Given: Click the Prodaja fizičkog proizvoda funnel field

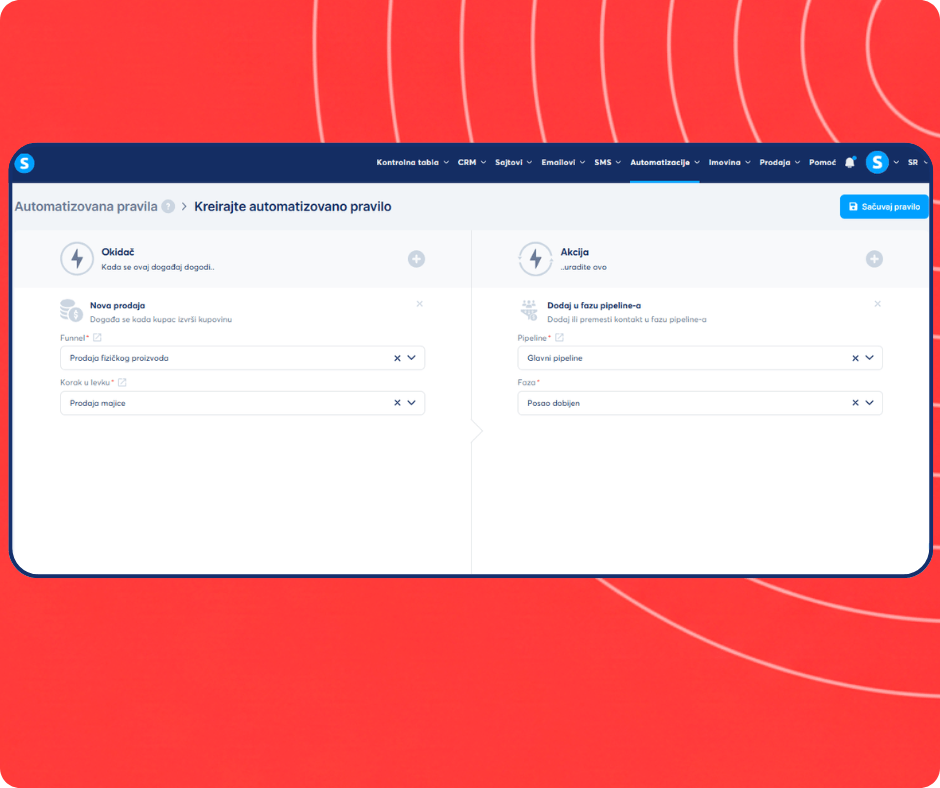Looking at the screenshot, I should tap(242, 358).
